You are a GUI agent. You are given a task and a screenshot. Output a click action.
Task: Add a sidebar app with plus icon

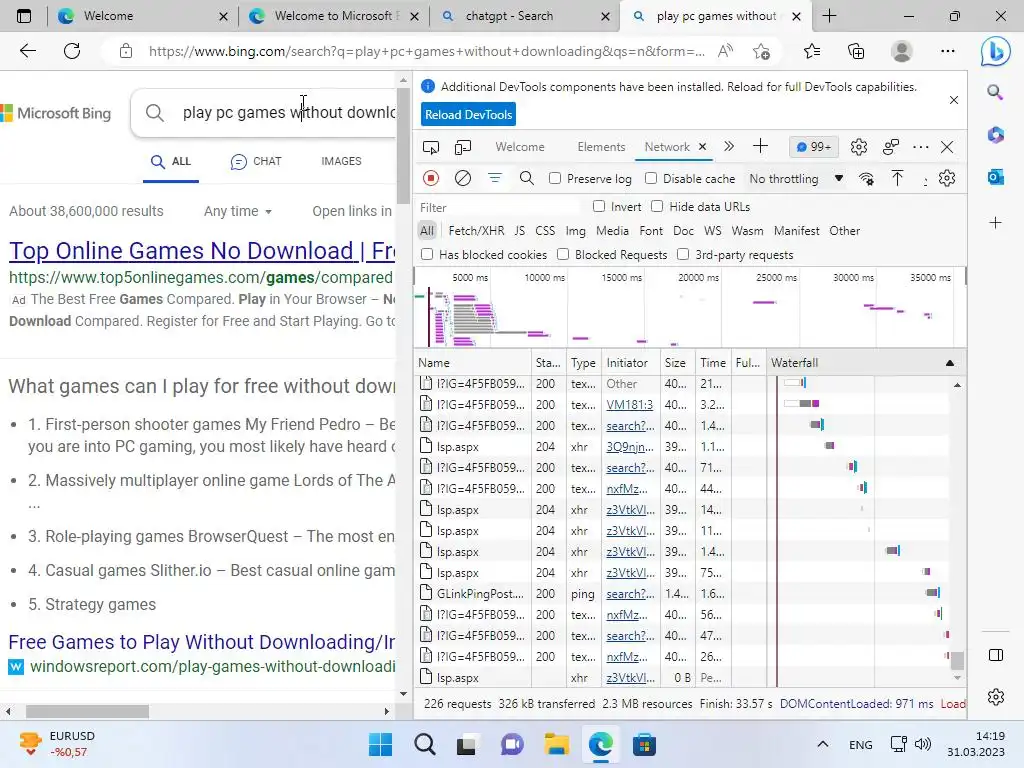pos(995,223)
